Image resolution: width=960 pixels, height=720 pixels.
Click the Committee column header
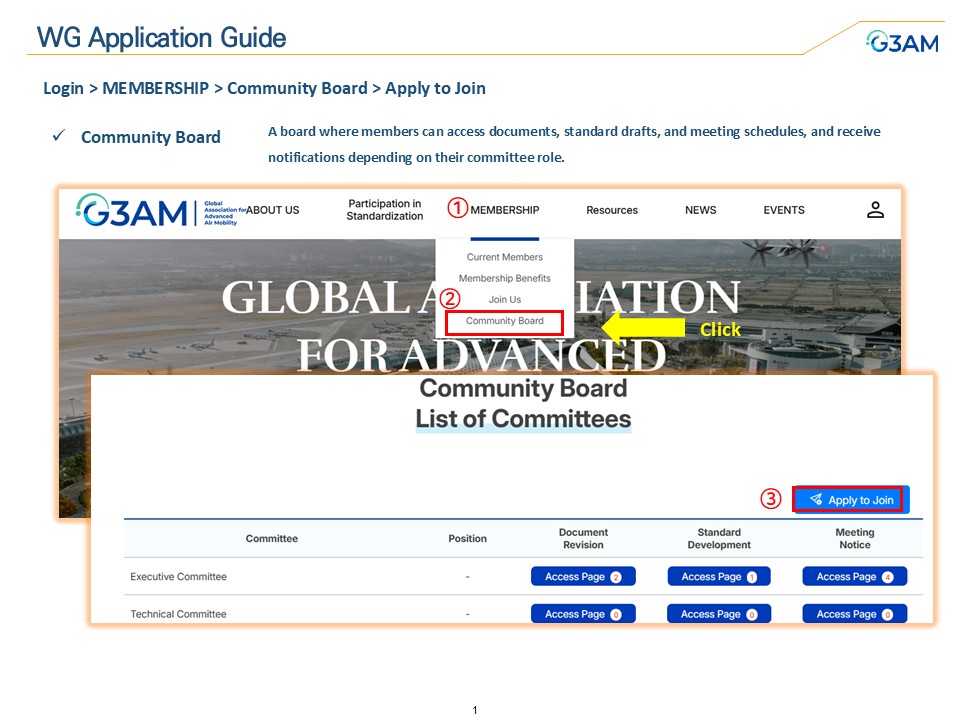tap(272, 539)
